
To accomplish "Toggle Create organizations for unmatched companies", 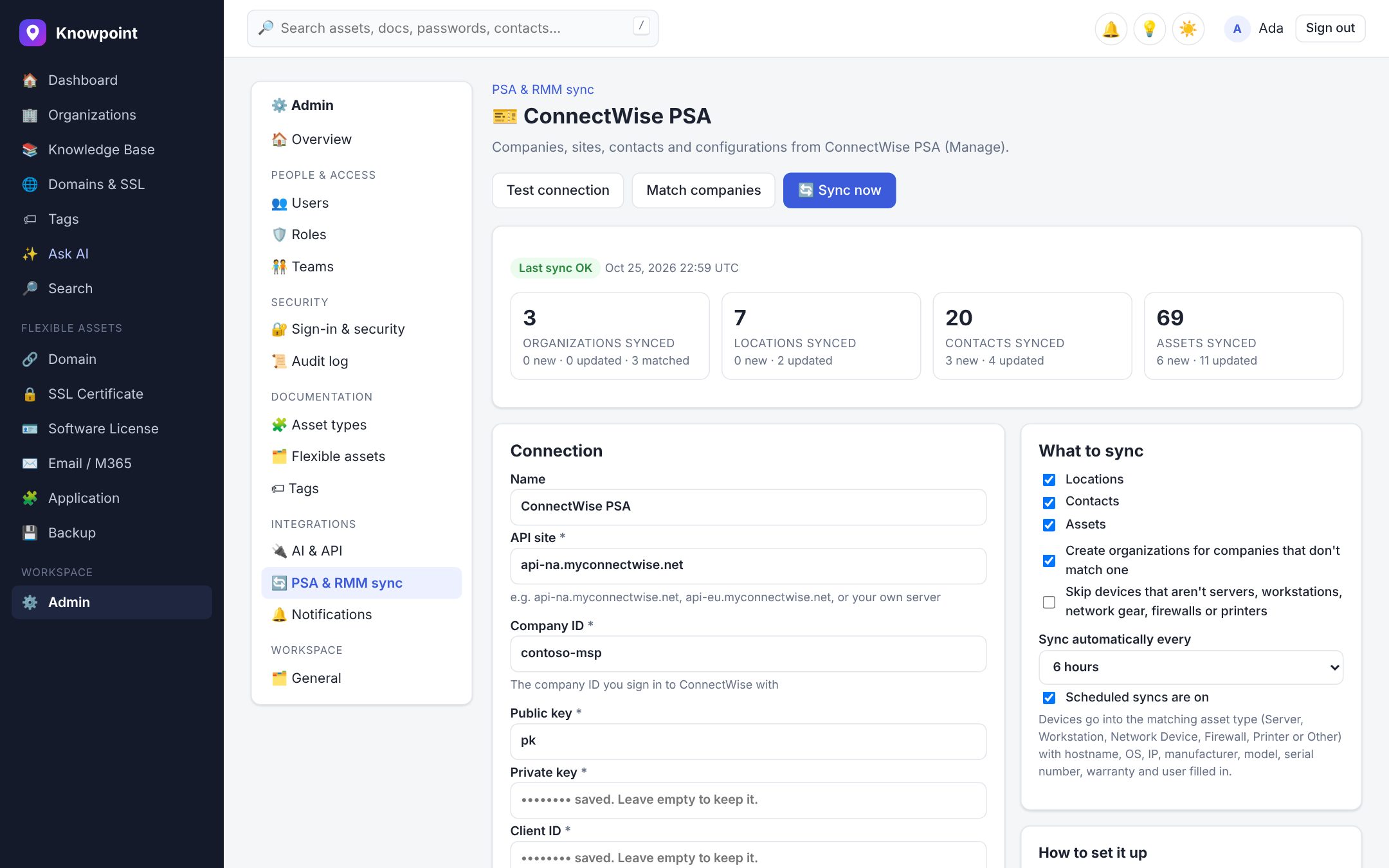I will coord(1049,561).
